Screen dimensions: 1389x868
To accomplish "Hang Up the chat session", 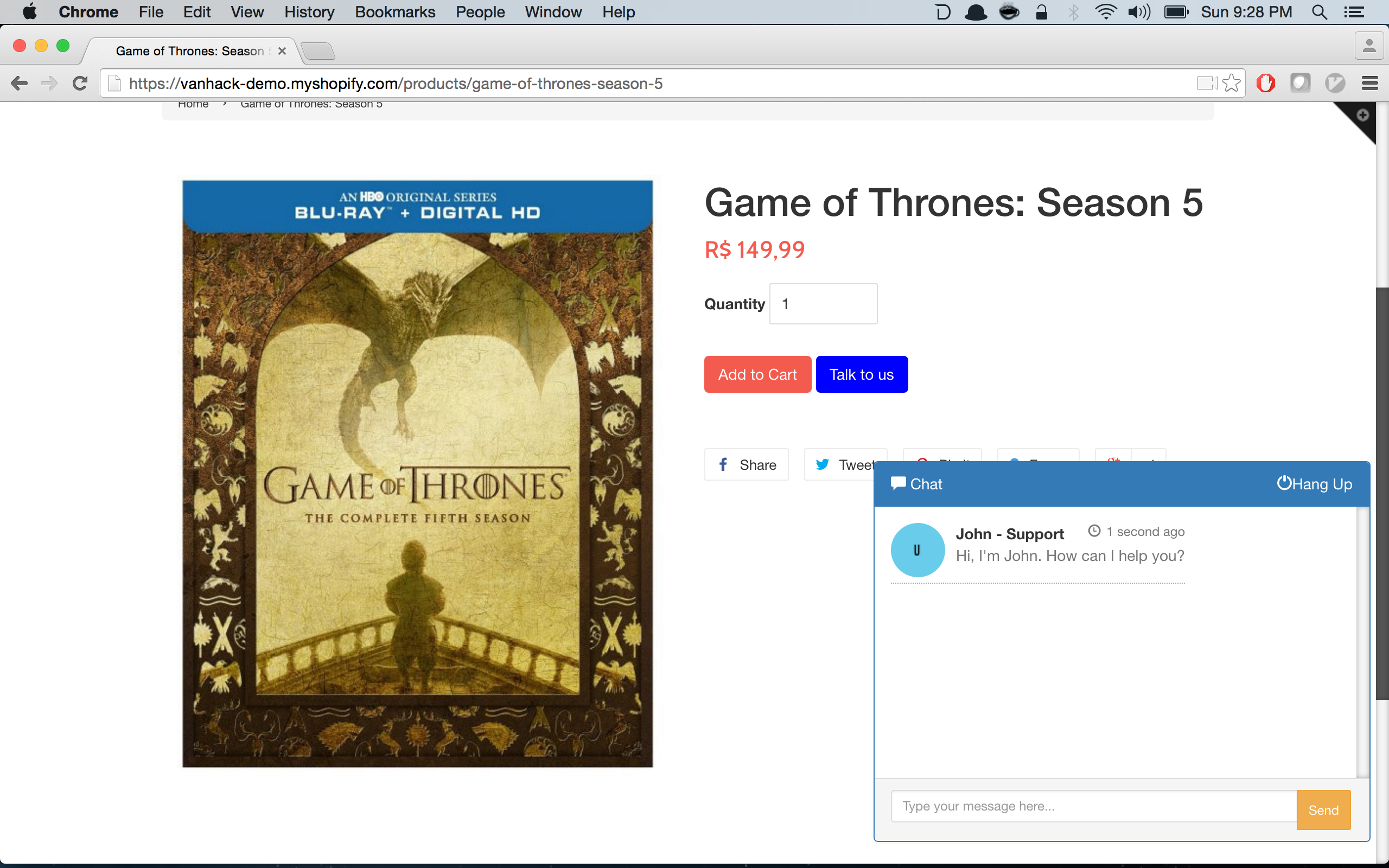I will point(1314,484).
